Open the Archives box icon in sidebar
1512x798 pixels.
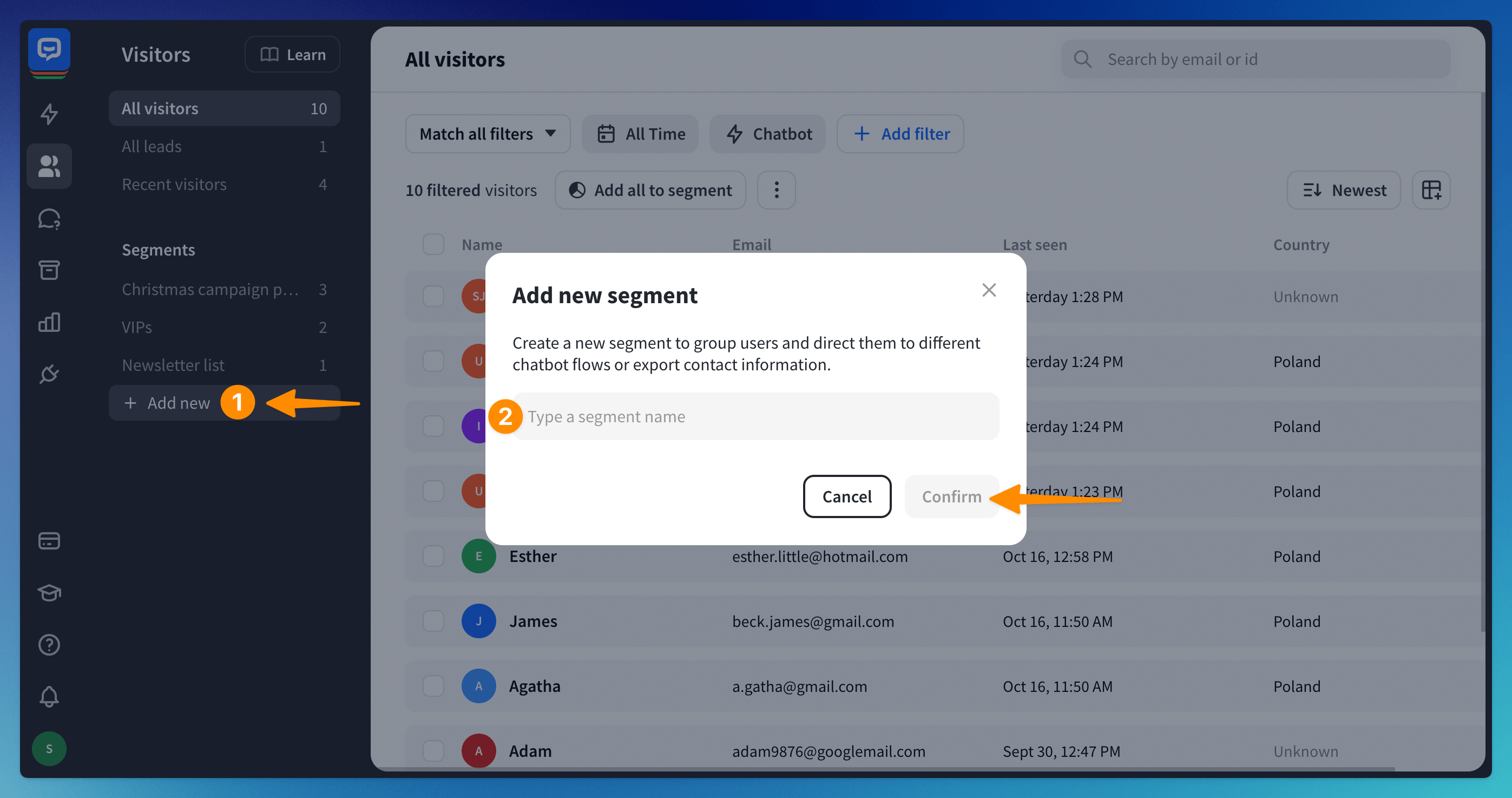tap(49, 270)
